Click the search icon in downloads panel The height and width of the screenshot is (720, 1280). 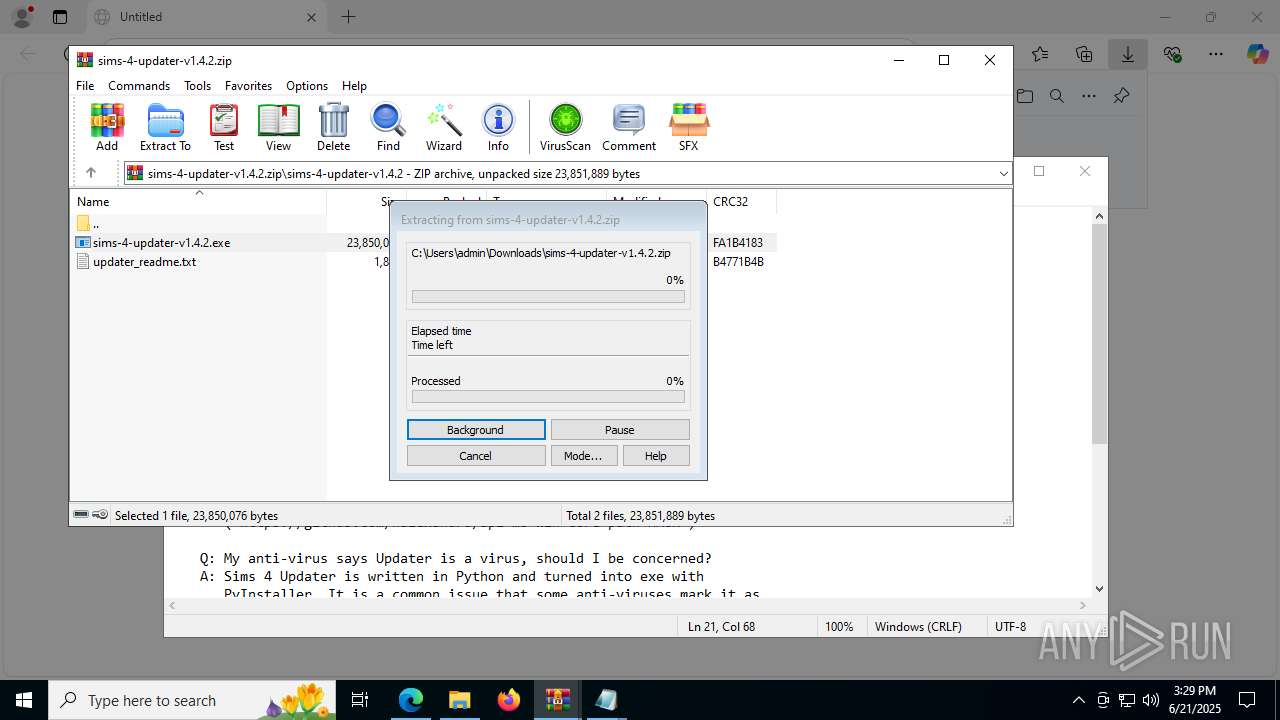(1056, 96)
